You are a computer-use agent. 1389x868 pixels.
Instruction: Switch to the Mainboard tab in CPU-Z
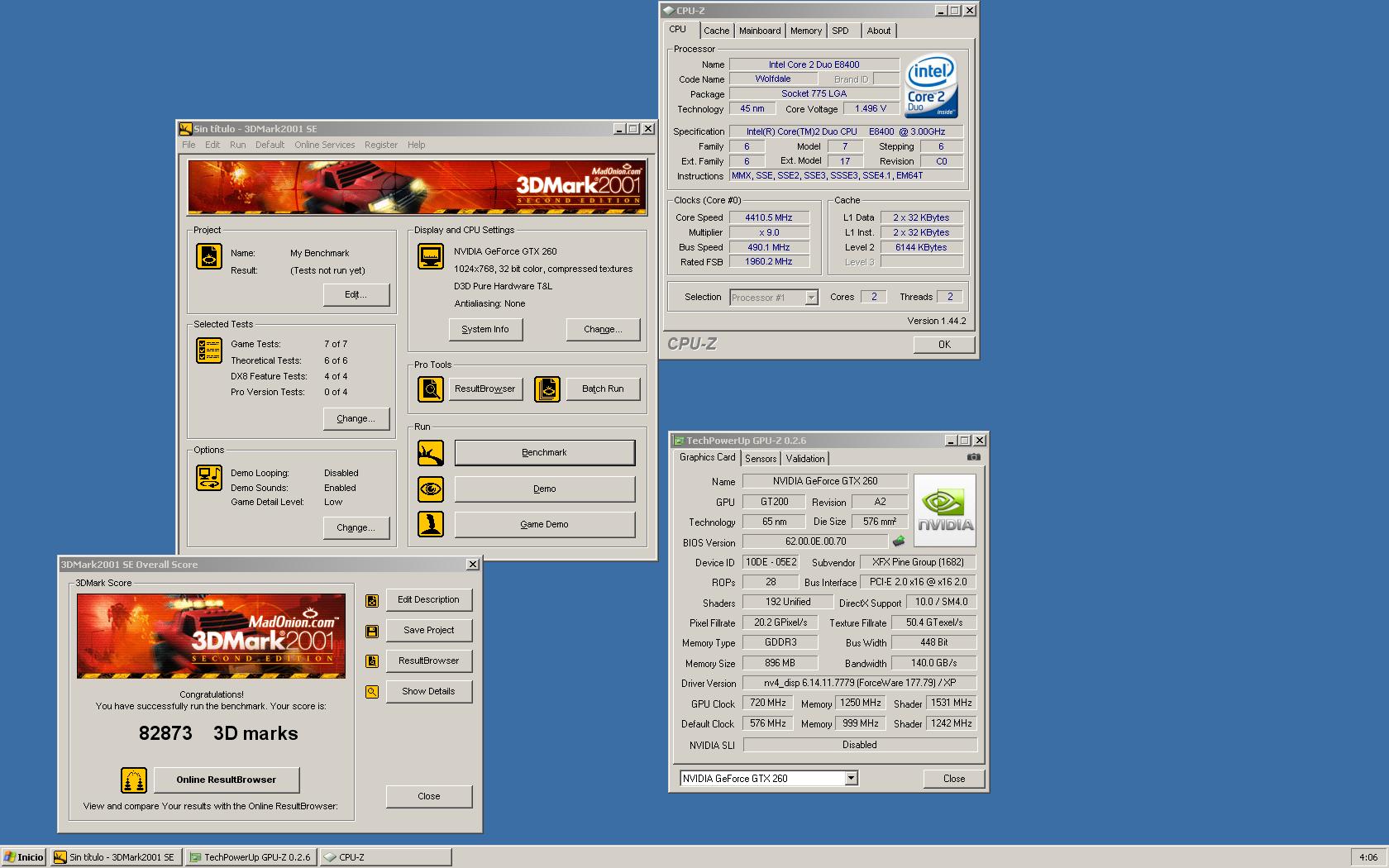[760, 31]
